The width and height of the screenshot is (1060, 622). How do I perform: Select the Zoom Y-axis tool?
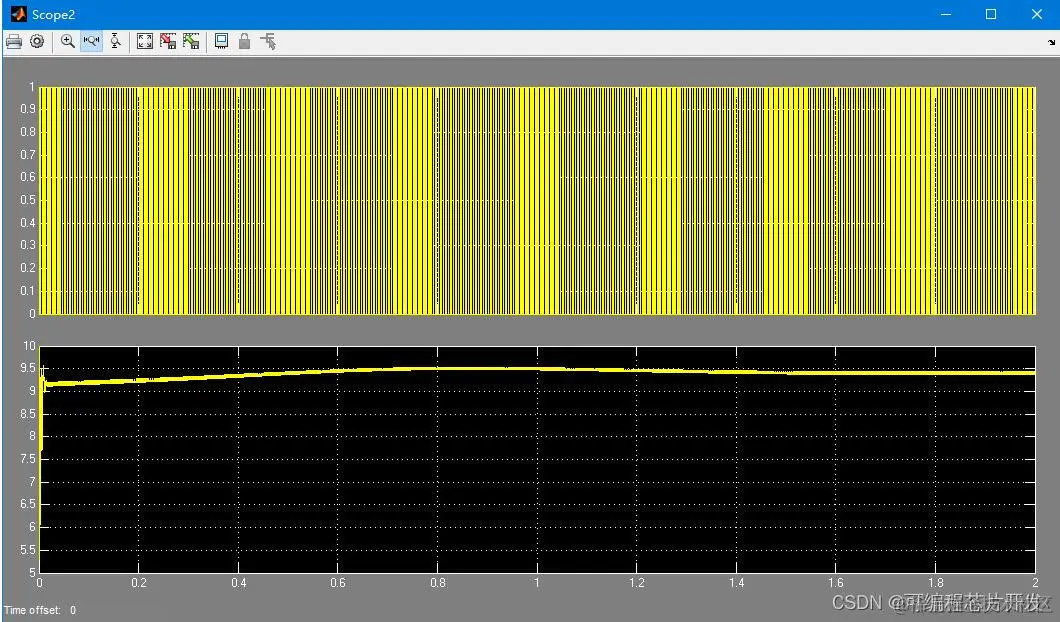pos(116,41)
